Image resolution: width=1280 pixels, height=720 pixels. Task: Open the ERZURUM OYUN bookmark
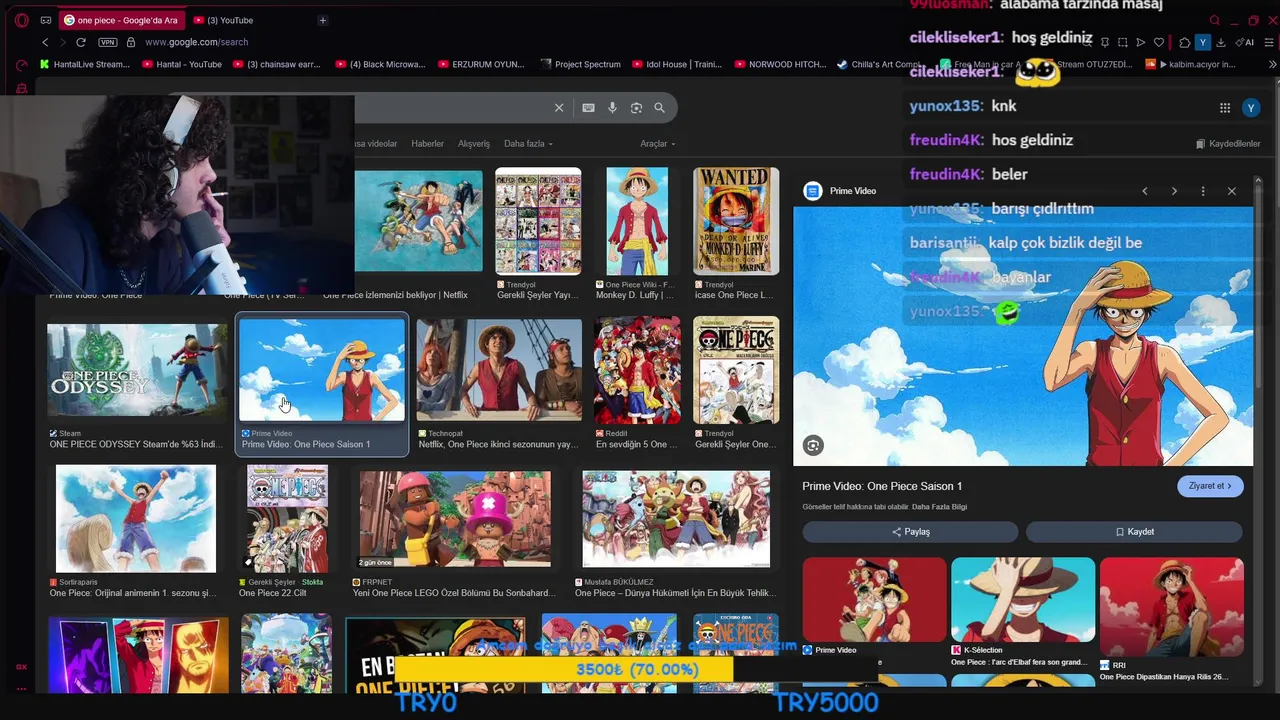click(480, 64)
